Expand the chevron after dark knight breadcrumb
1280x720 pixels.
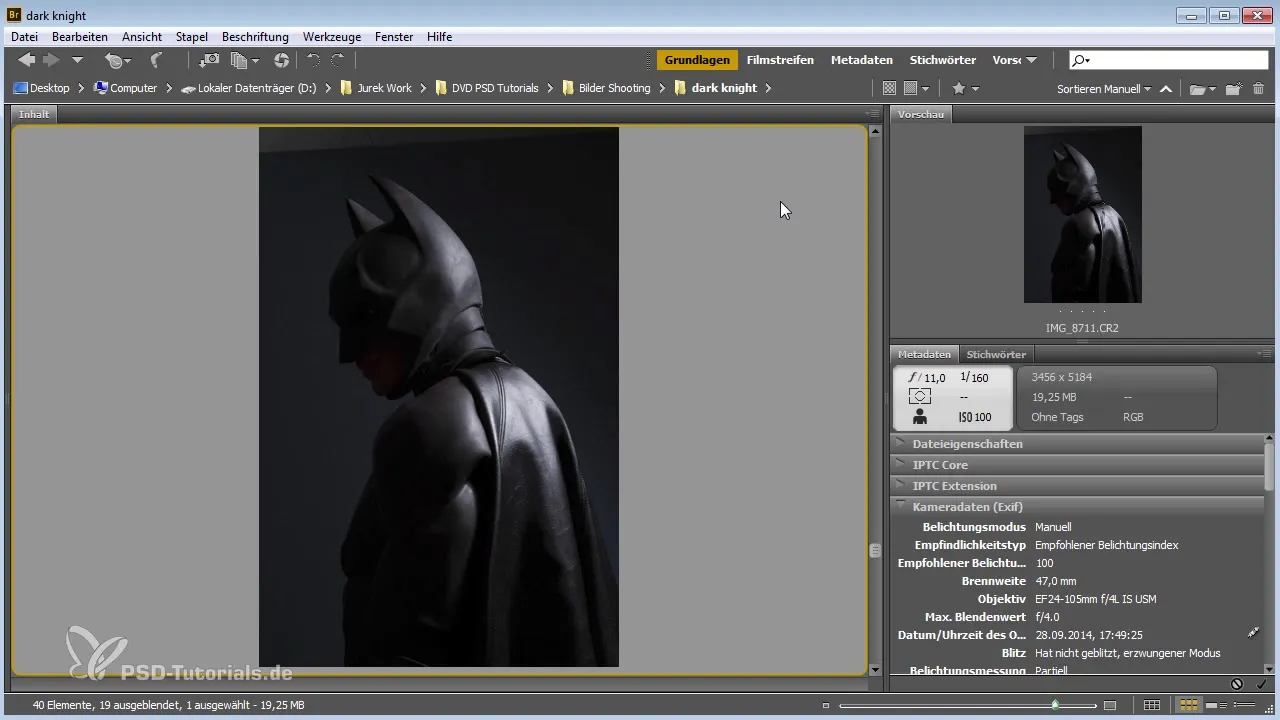click(768, 88)
